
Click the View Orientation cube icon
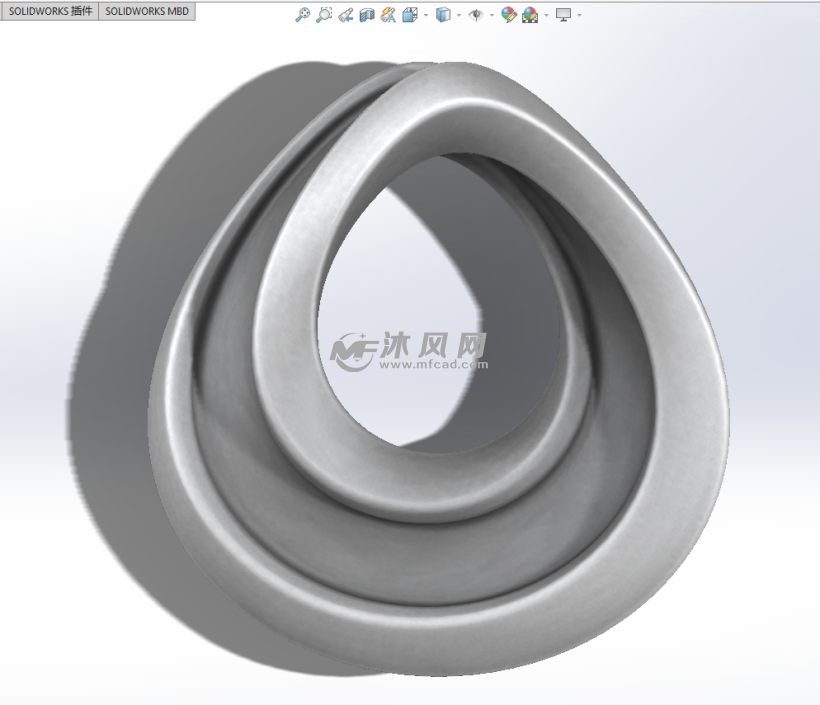click(410, 15)
